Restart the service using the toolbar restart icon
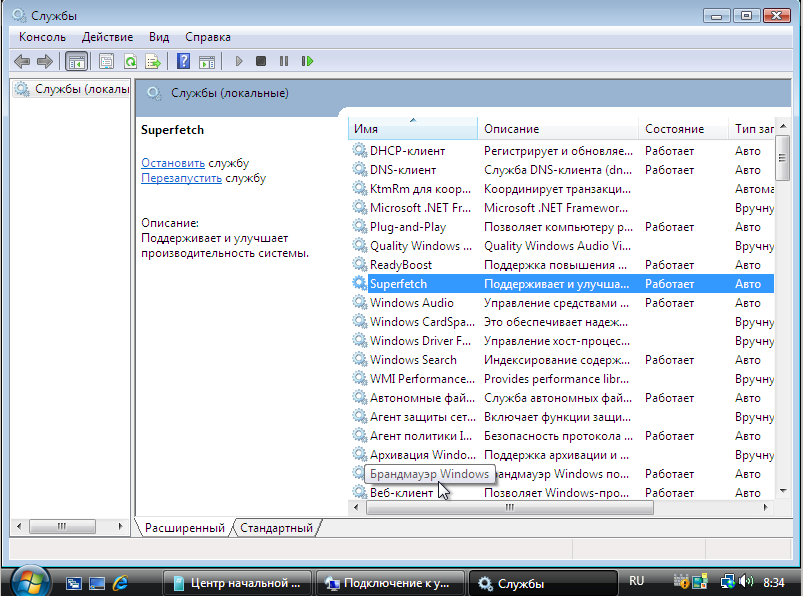The image size is (803, 596). pos(307,61)
